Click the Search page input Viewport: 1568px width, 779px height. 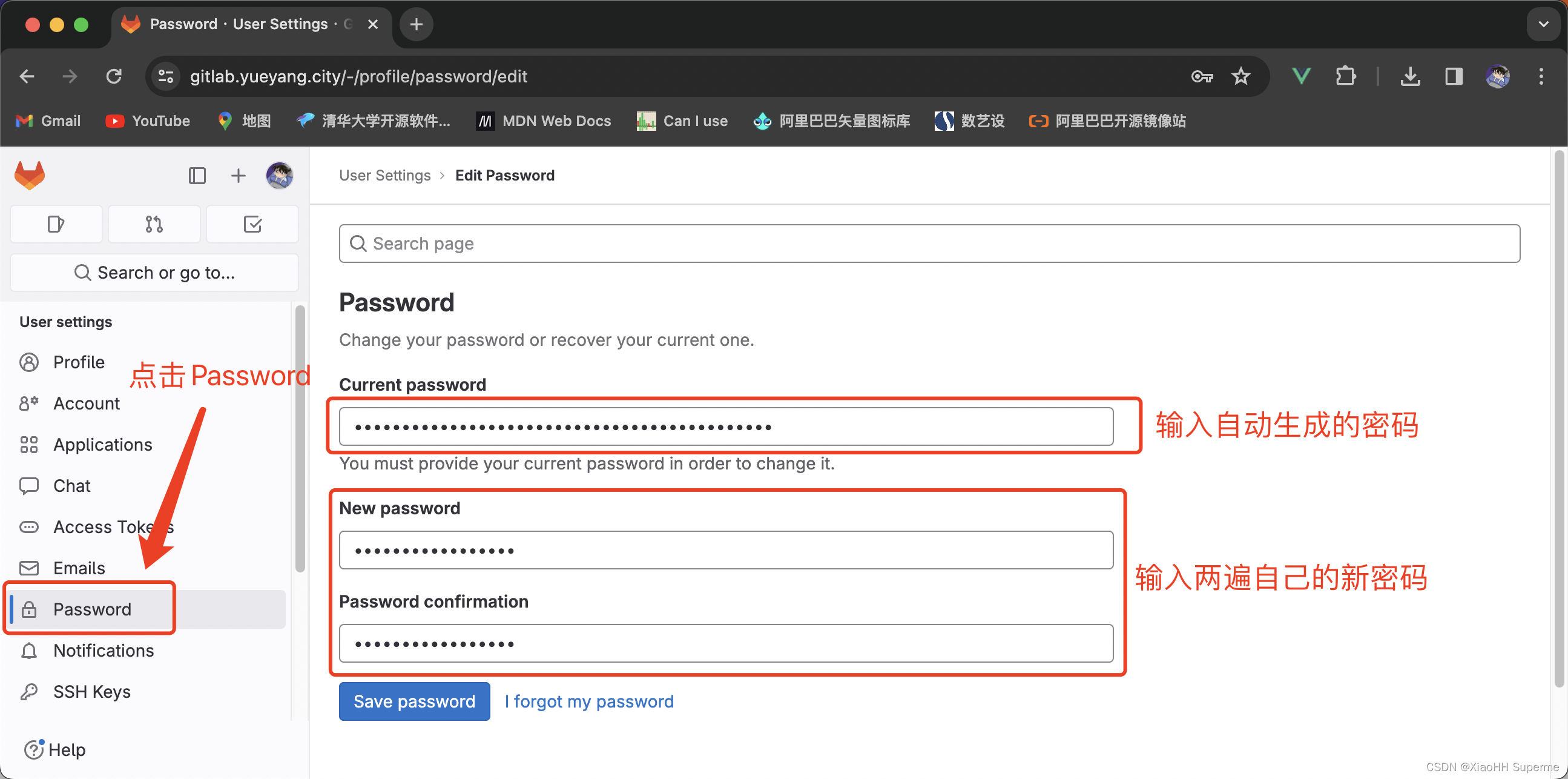(929, 244)
